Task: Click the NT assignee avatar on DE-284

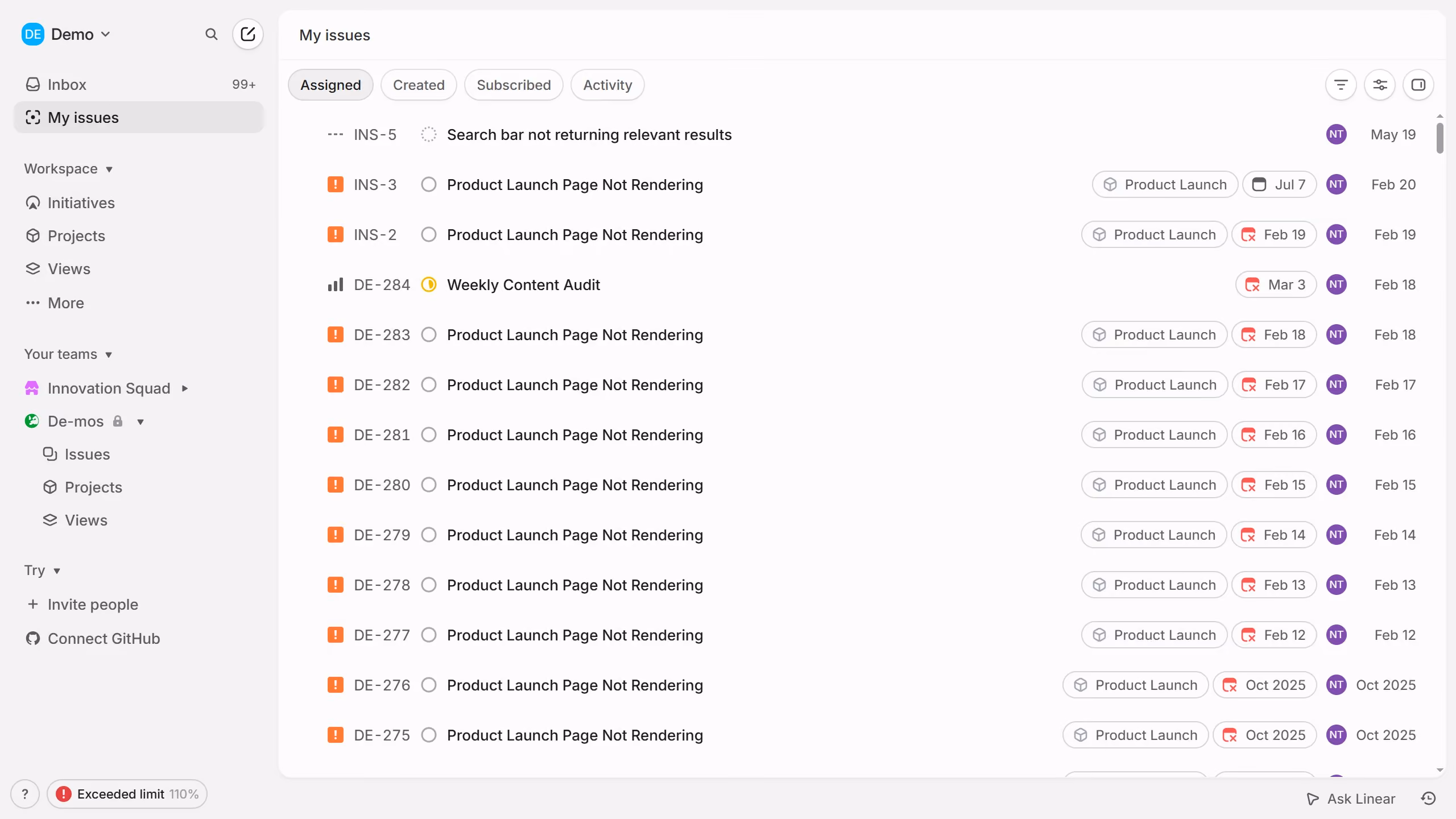Action: pyautogui.click(x=1337, y=284)
